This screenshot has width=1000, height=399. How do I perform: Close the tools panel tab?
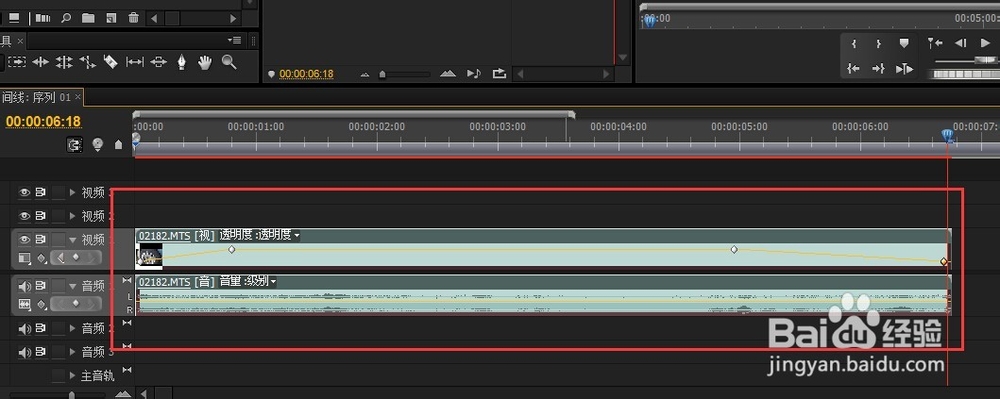(20, 41)
